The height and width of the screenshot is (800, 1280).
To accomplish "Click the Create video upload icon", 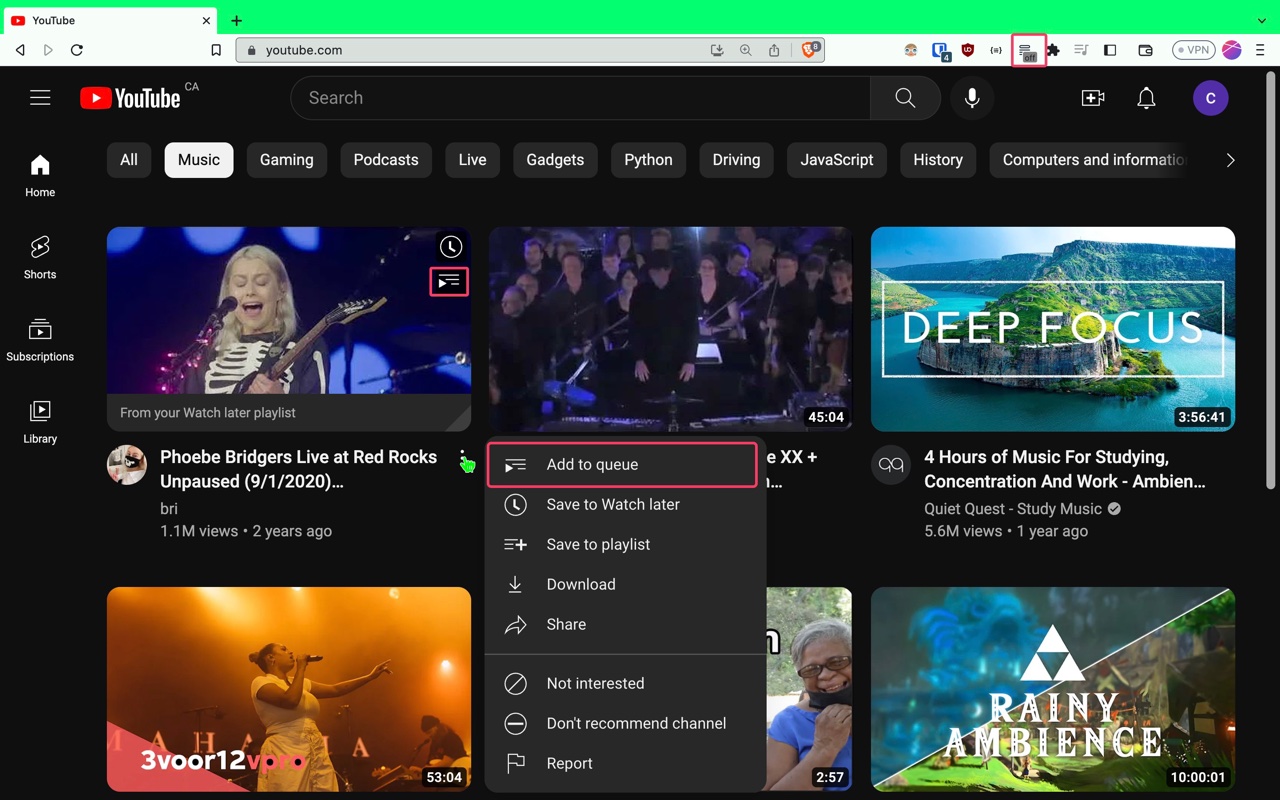I will tap(1092, 97).
